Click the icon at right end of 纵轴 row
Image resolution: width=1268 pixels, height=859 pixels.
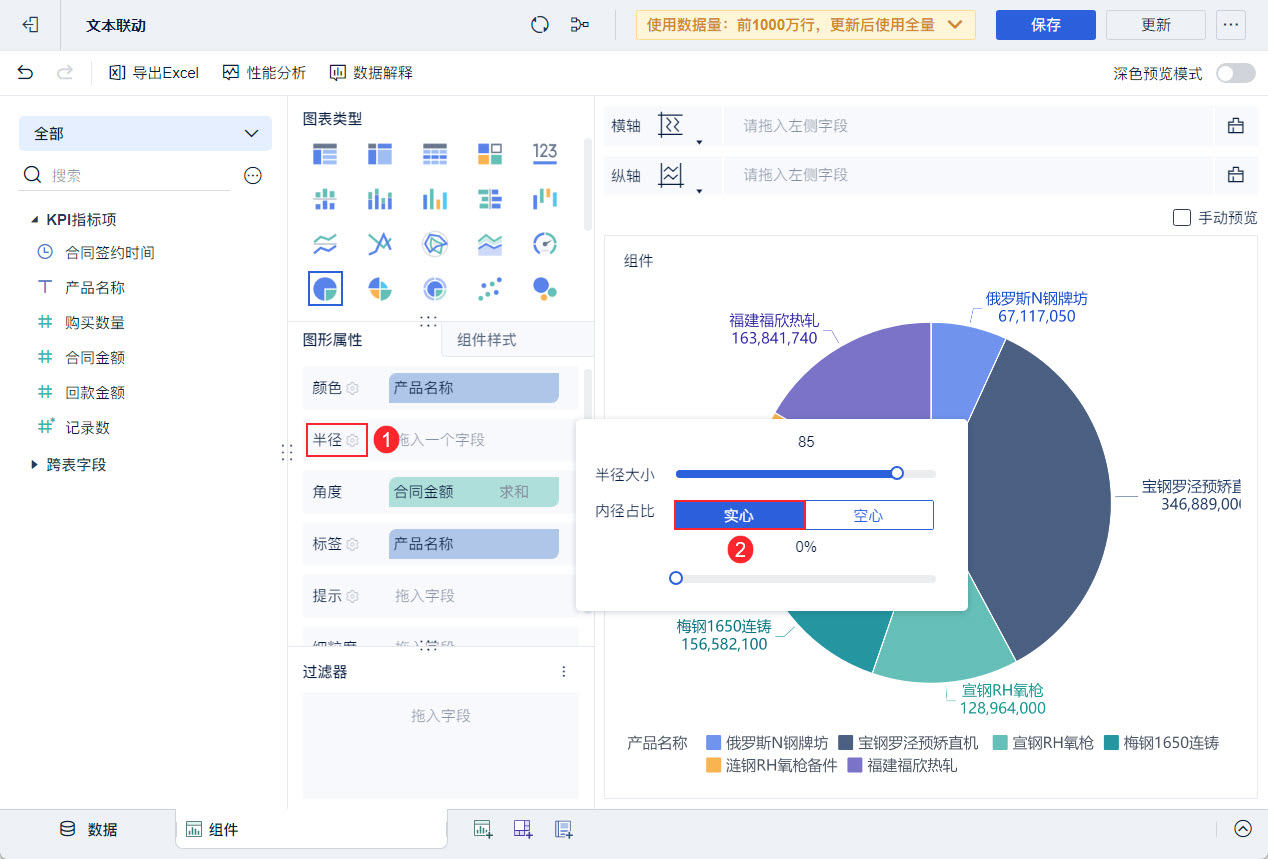(1236, 175)
